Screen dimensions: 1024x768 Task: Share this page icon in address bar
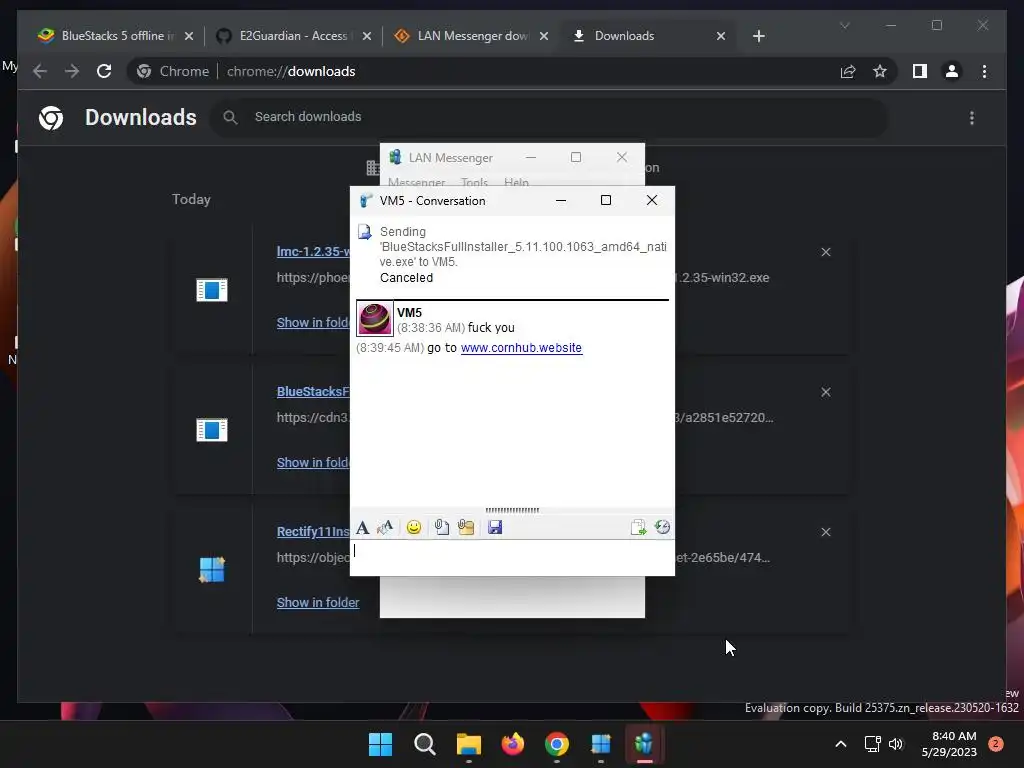point(848,71)
